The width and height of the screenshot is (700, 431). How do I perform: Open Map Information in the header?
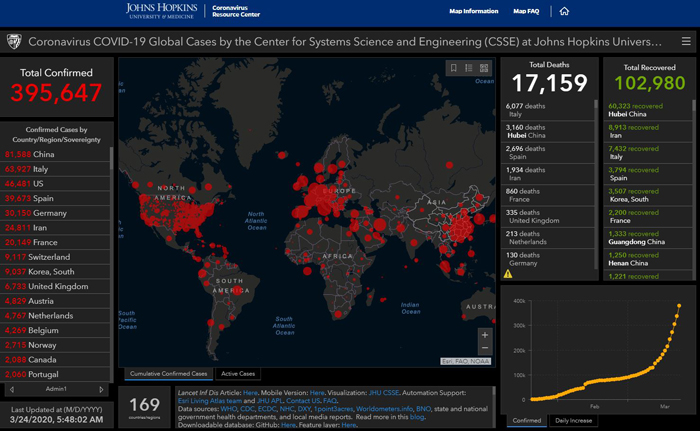pyautogui.click(x=474, y=11)
